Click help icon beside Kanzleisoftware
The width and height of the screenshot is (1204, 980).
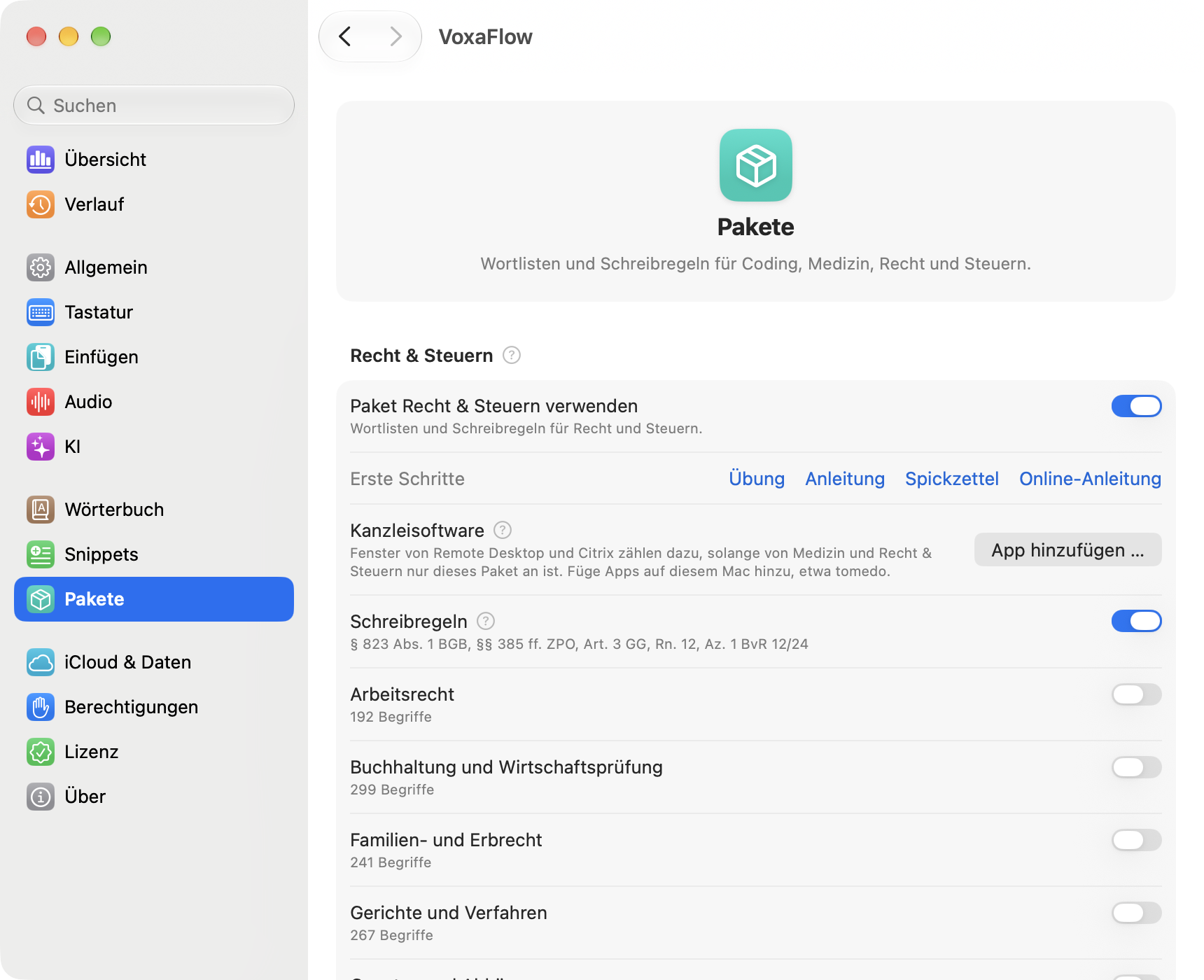tap(503, 531)
